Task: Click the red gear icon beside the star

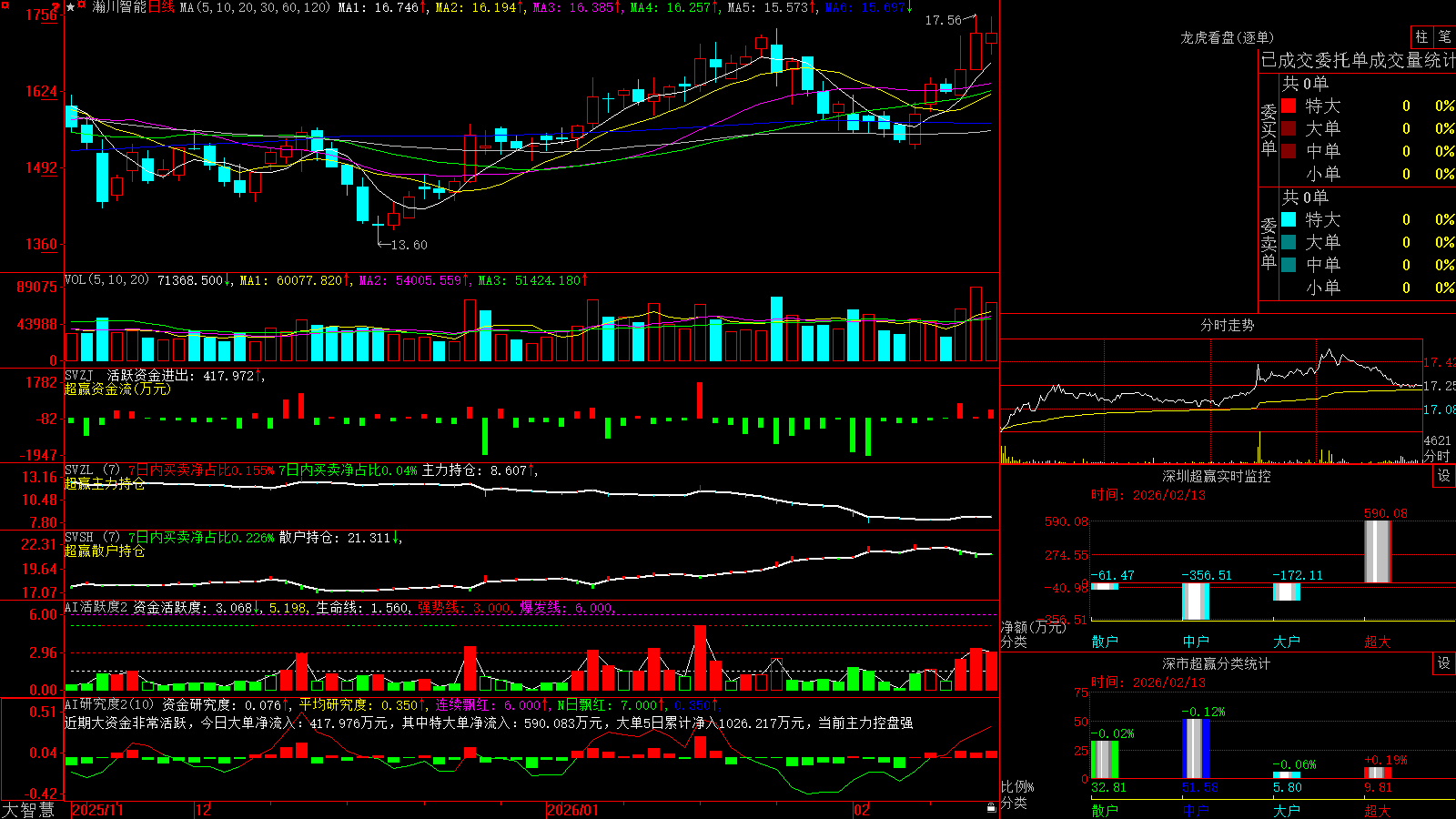Action: (x=82, y=6)
